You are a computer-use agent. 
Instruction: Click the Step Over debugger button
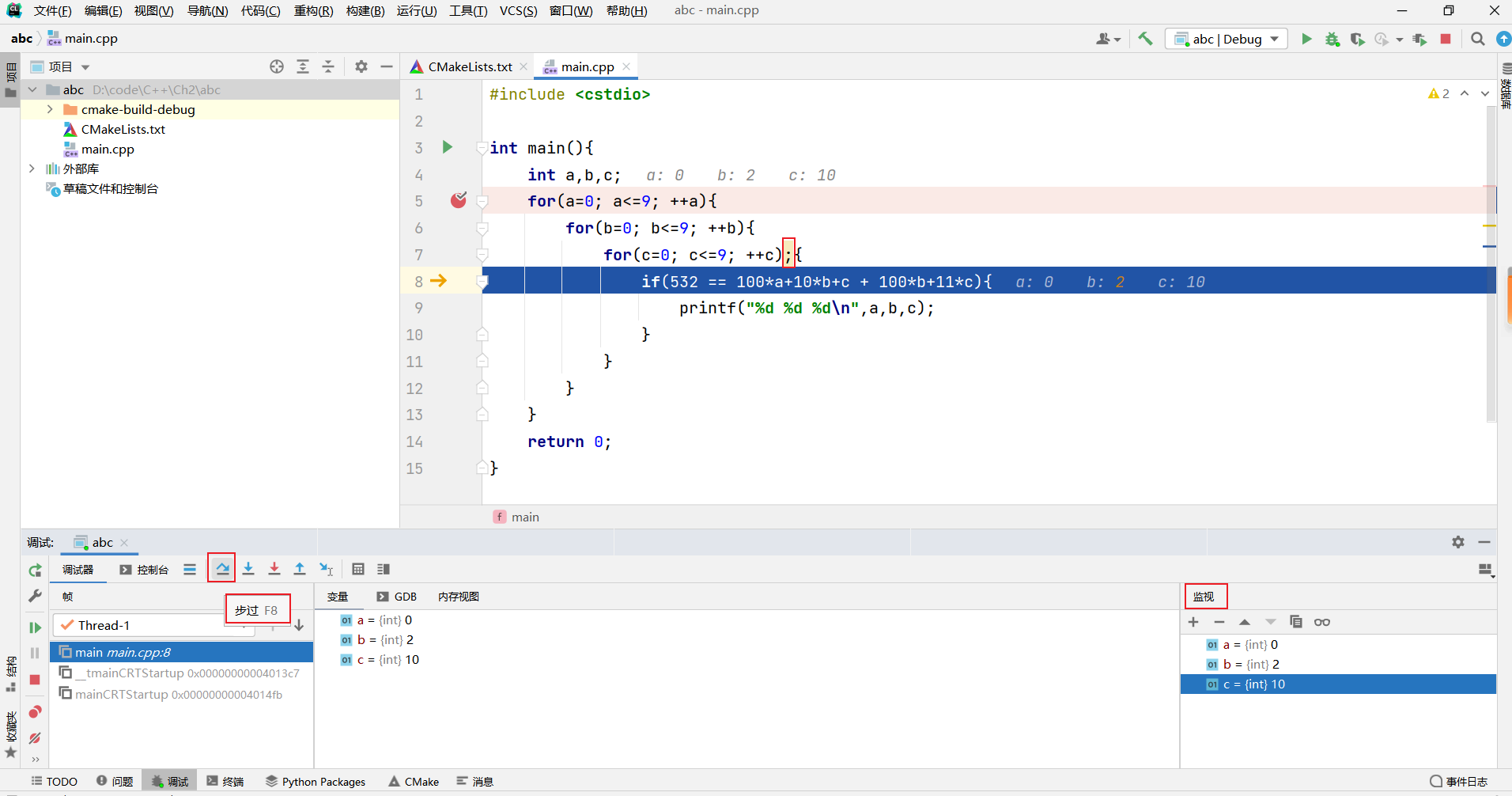pos(222,569)
